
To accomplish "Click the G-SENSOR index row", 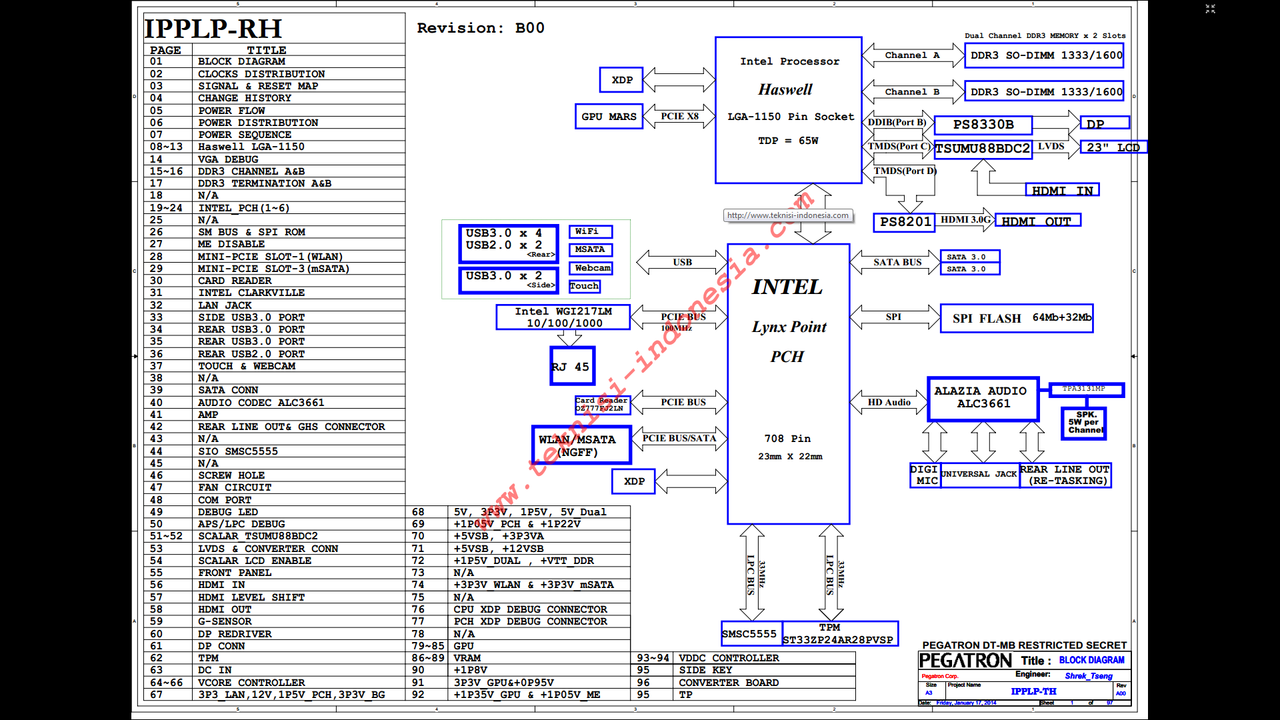I will click(275, 622).
